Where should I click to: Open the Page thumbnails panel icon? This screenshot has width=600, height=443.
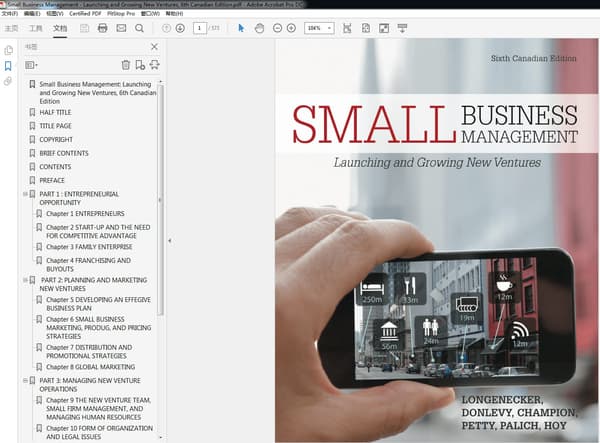click(8, 50)
